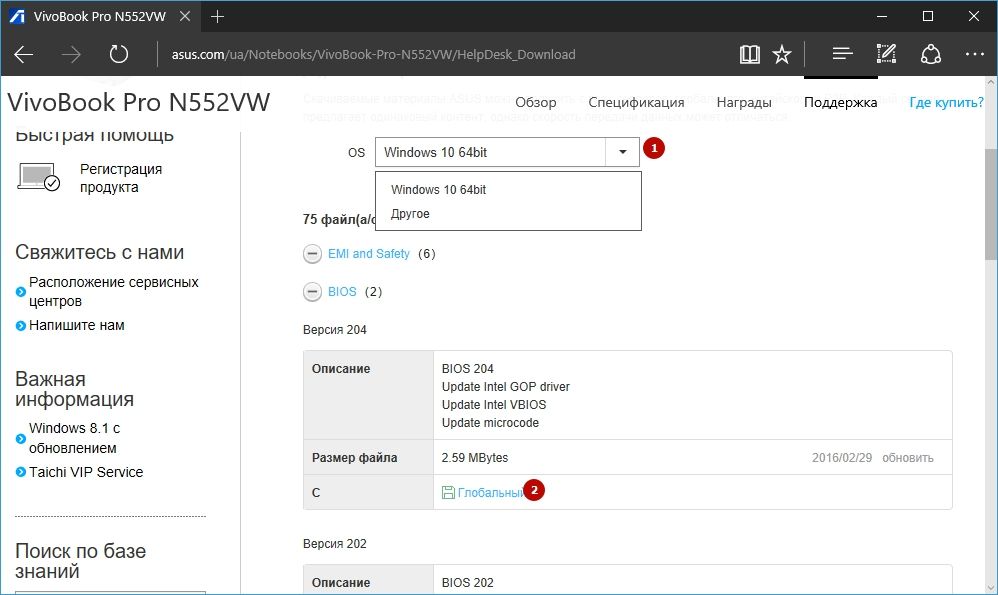Image resolution: width=998 pixels, height=595 pixels.
Task: Click the Глобальный download link
Action: click(x=489, y=492)
